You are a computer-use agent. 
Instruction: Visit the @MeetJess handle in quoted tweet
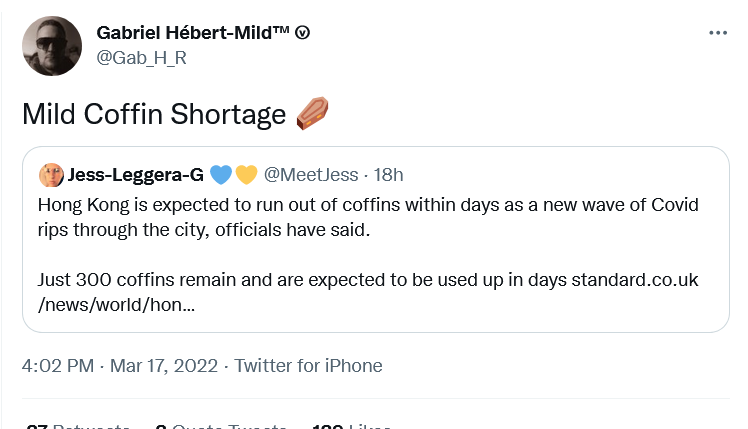[x=311, y=175]
